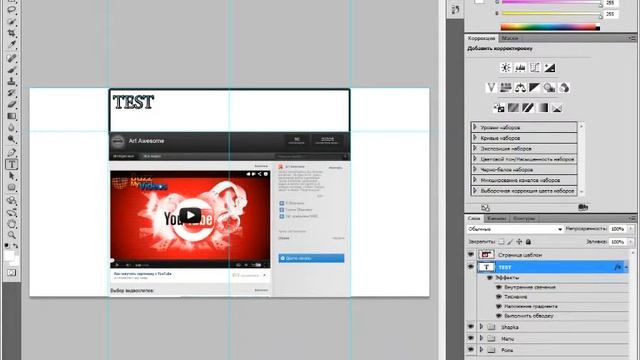
Task: Select the Clone Stamp tool
Action: (11, 82)
